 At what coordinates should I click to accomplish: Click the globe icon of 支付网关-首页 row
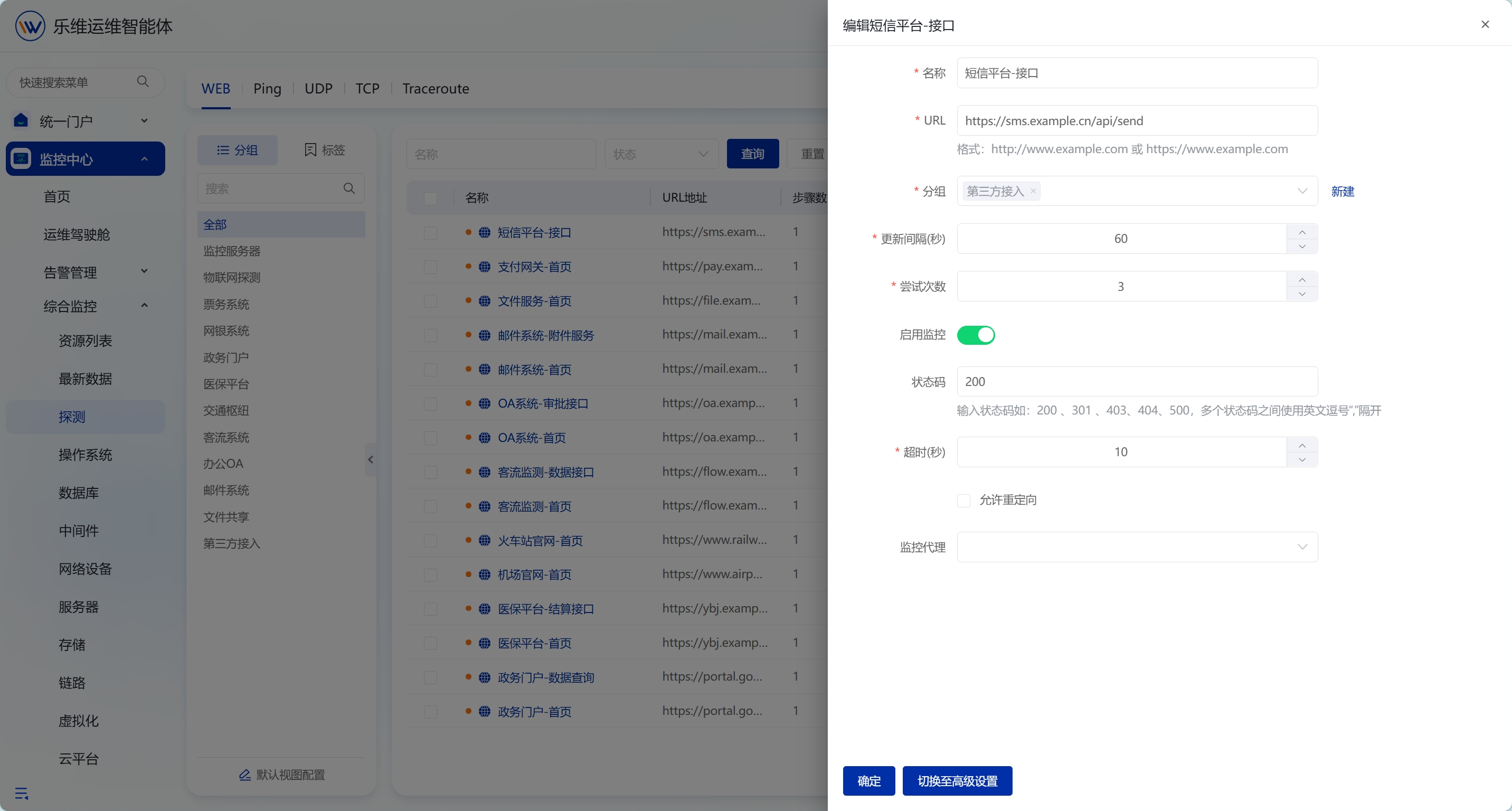[x=484, y=267]
